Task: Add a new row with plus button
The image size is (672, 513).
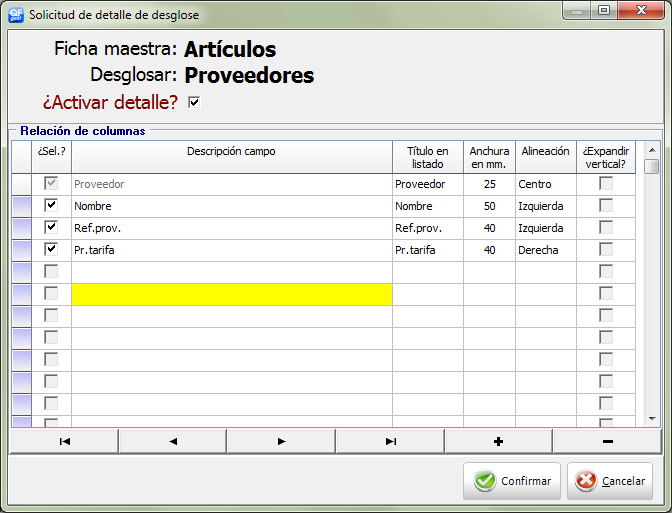Action: (x=498, y=441)
